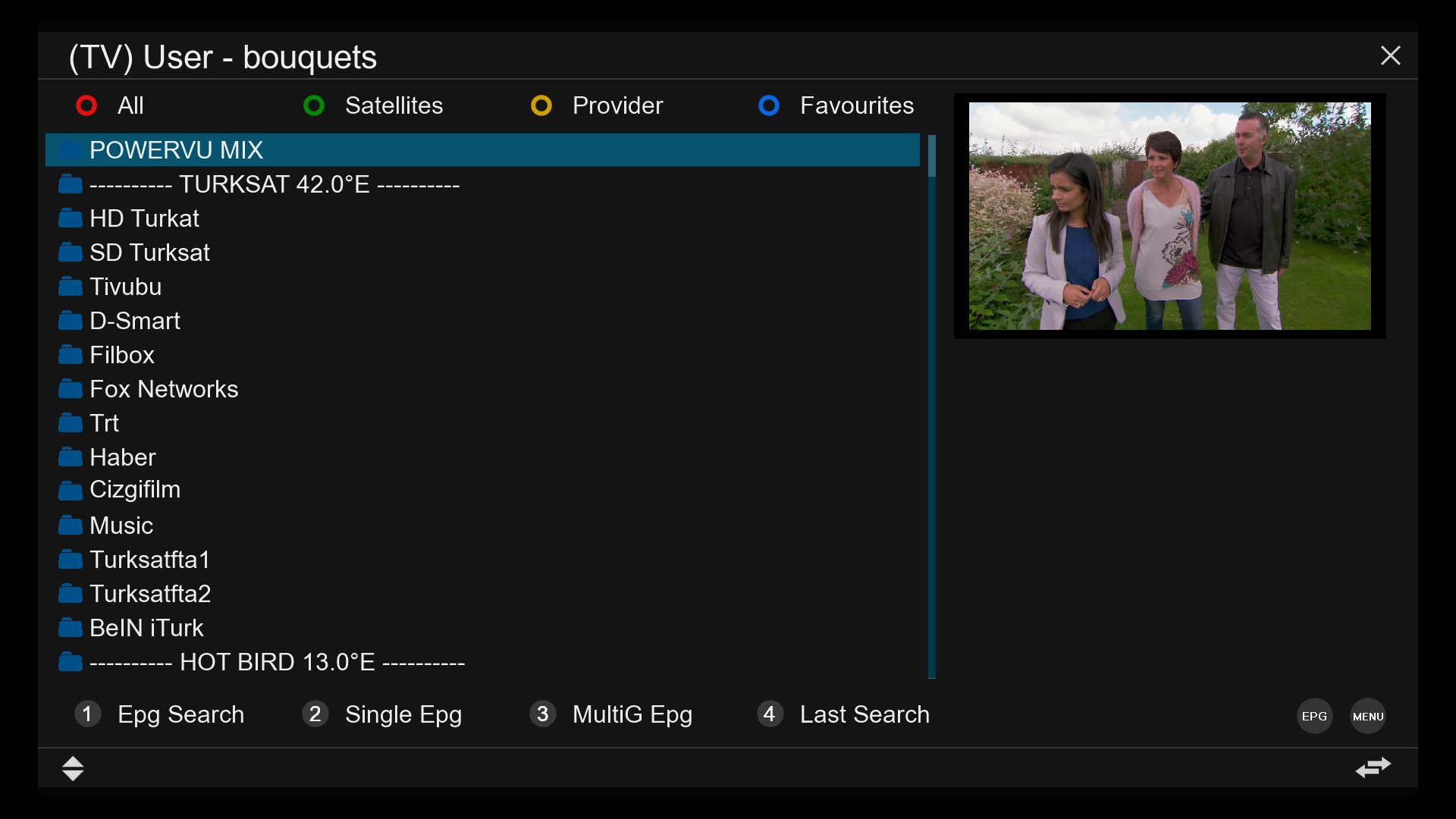Click the left/right swap arrows icon
The width and height of the screenshot is (1456, 819).
point(1373,767)
